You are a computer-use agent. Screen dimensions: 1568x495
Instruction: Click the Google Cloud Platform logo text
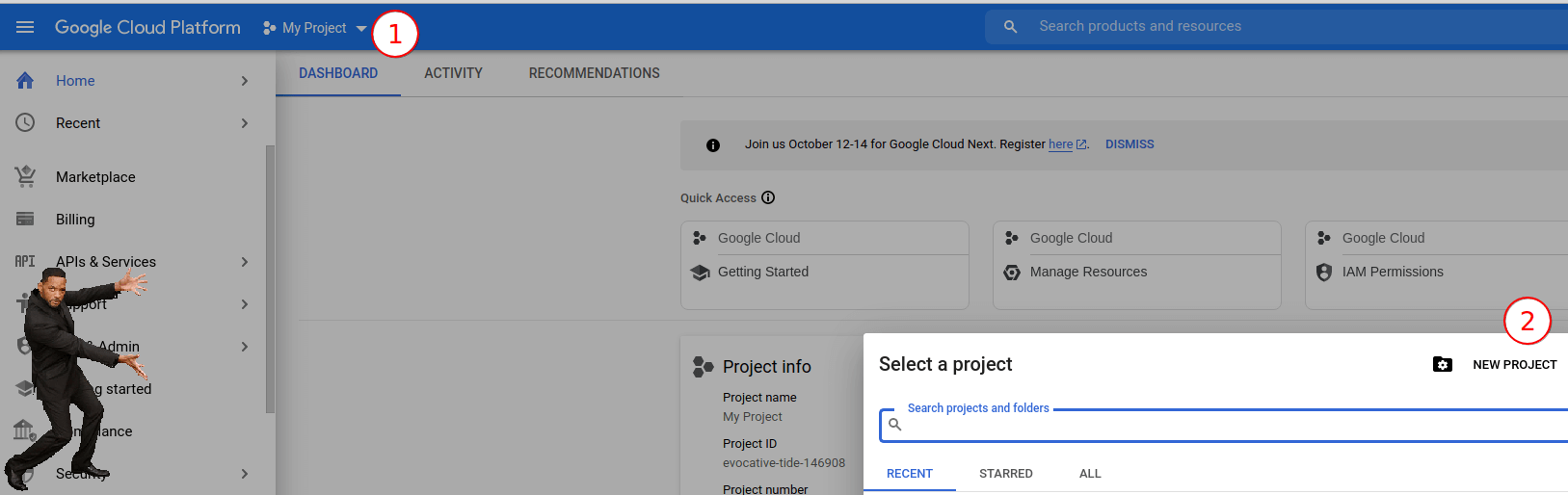tap(147, 27)
